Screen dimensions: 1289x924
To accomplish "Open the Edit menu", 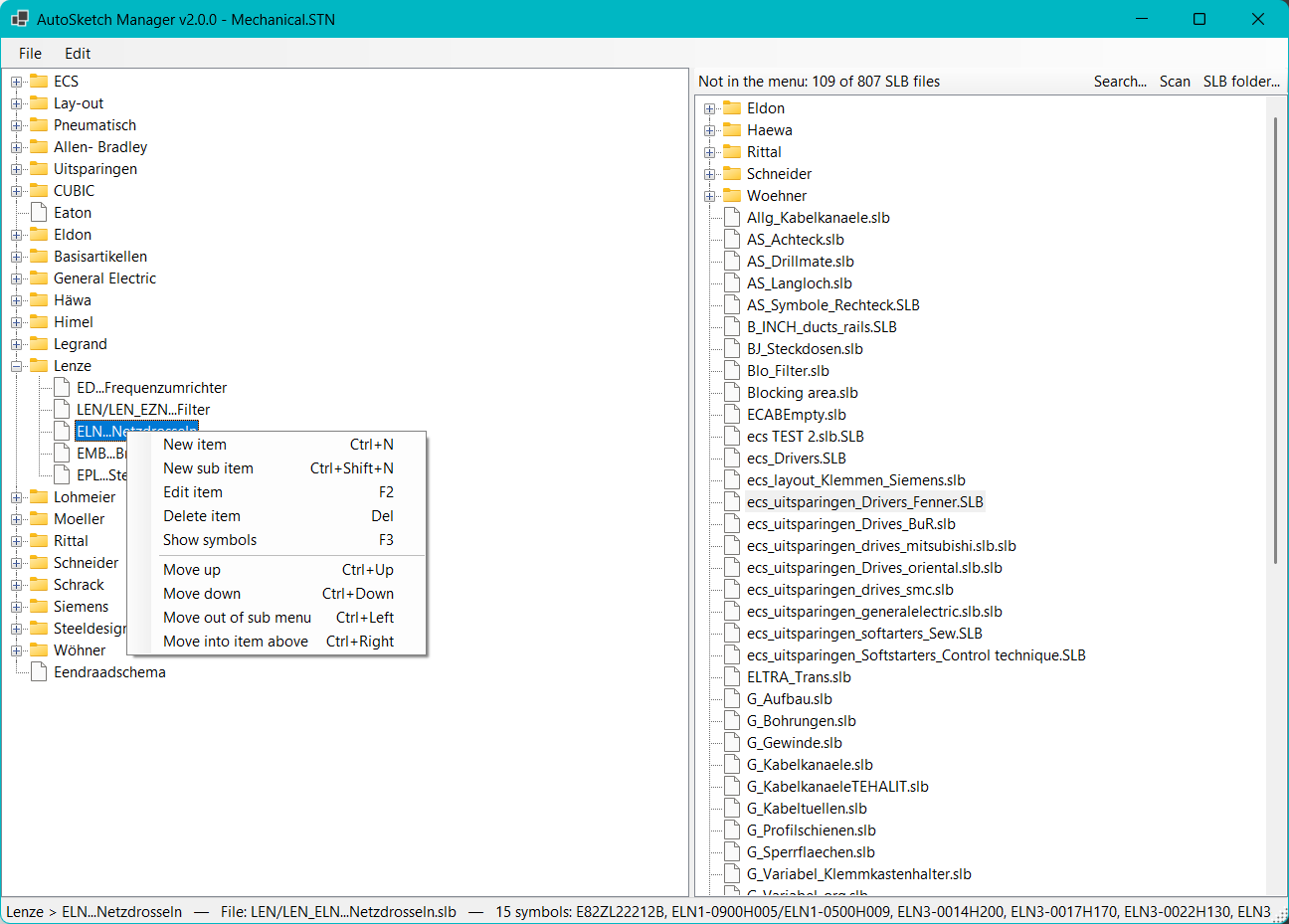I will [x=78, y=54].
